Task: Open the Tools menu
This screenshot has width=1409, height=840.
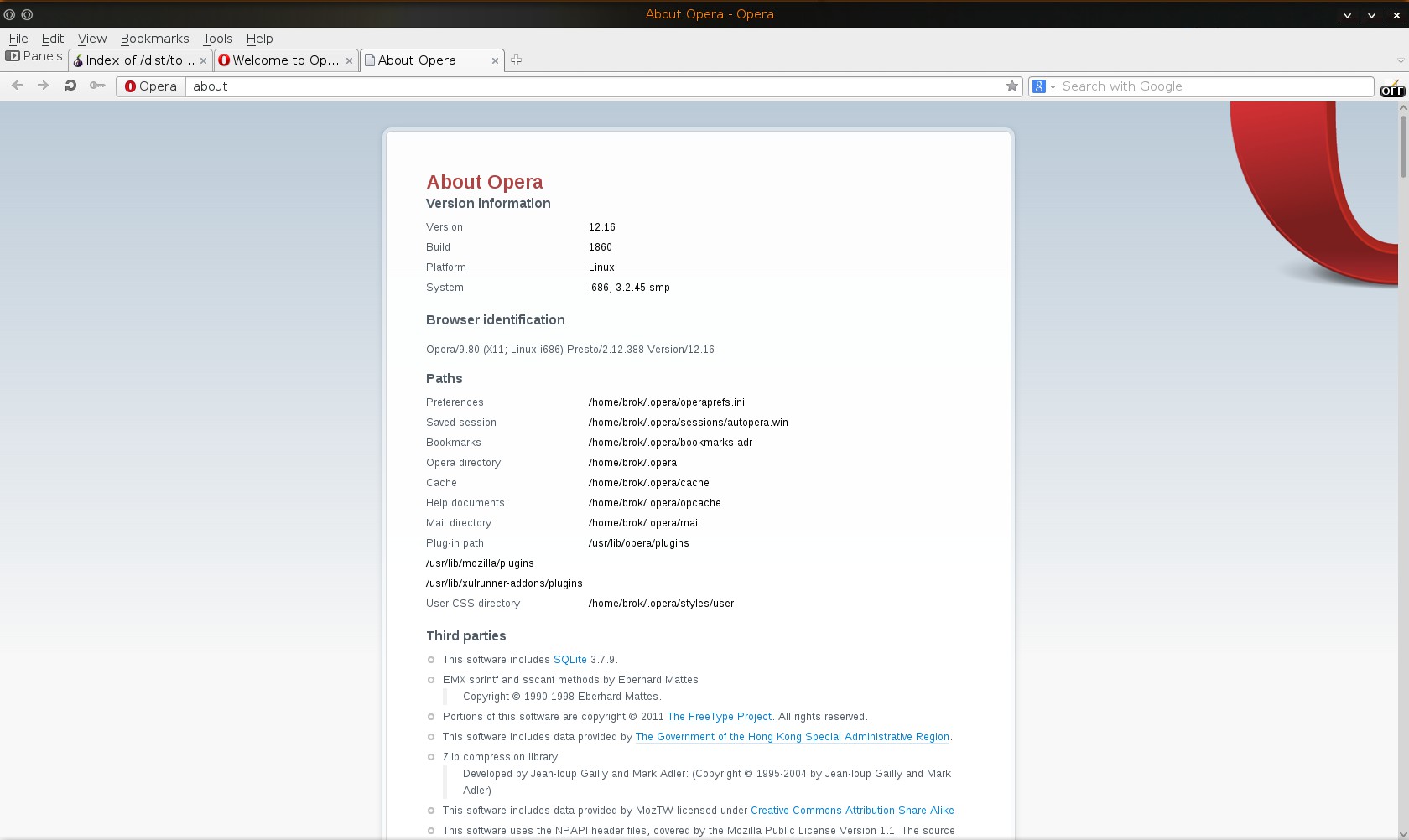Action: (x=217, y=39)
